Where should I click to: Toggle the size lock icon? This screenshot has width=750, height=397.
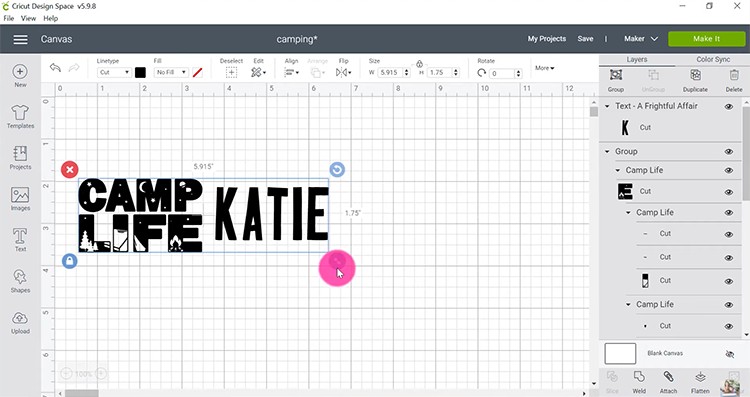[419, 64]
